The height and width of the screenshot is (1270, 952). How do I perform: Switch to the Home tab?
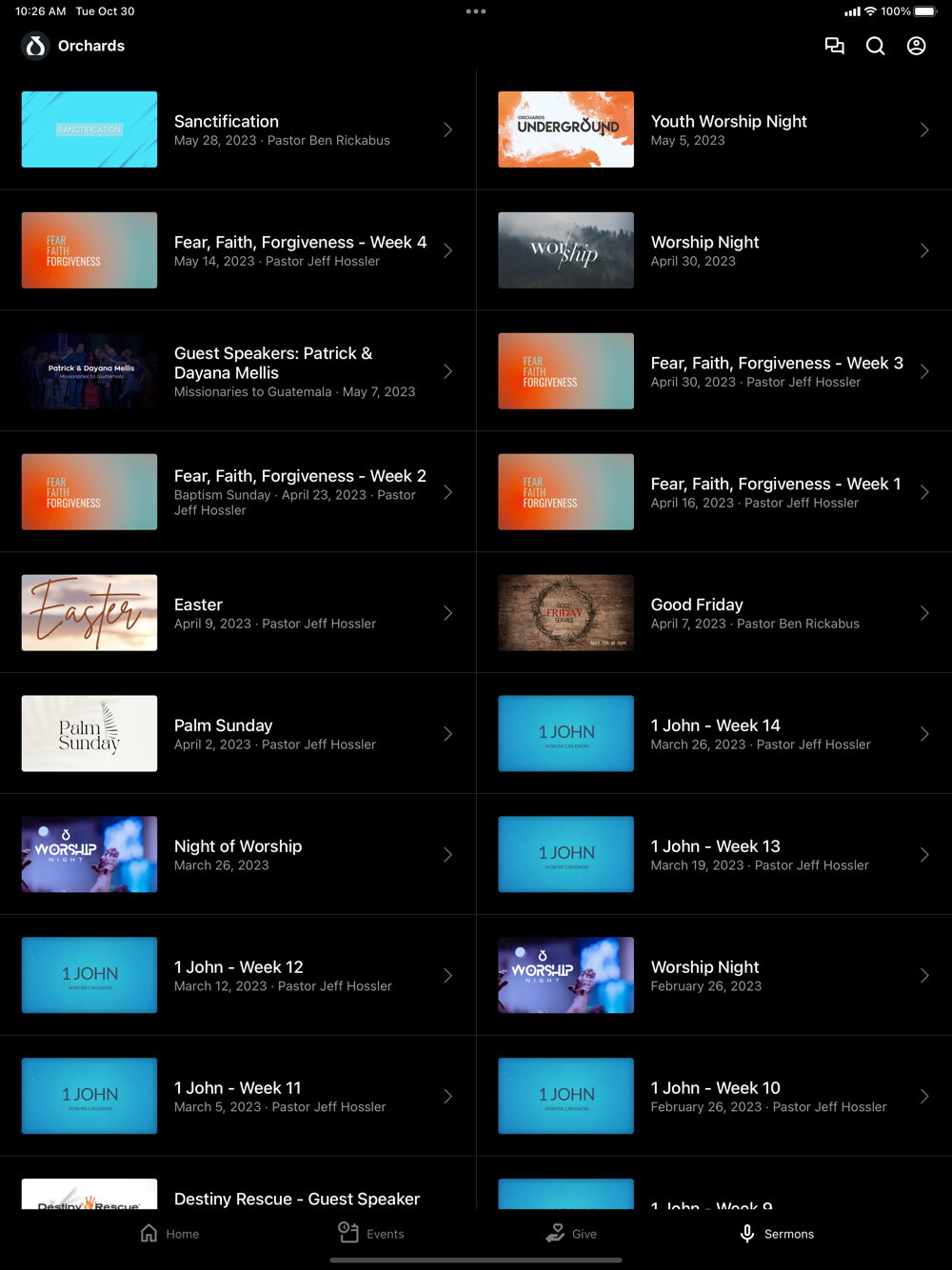point(169,1233)
